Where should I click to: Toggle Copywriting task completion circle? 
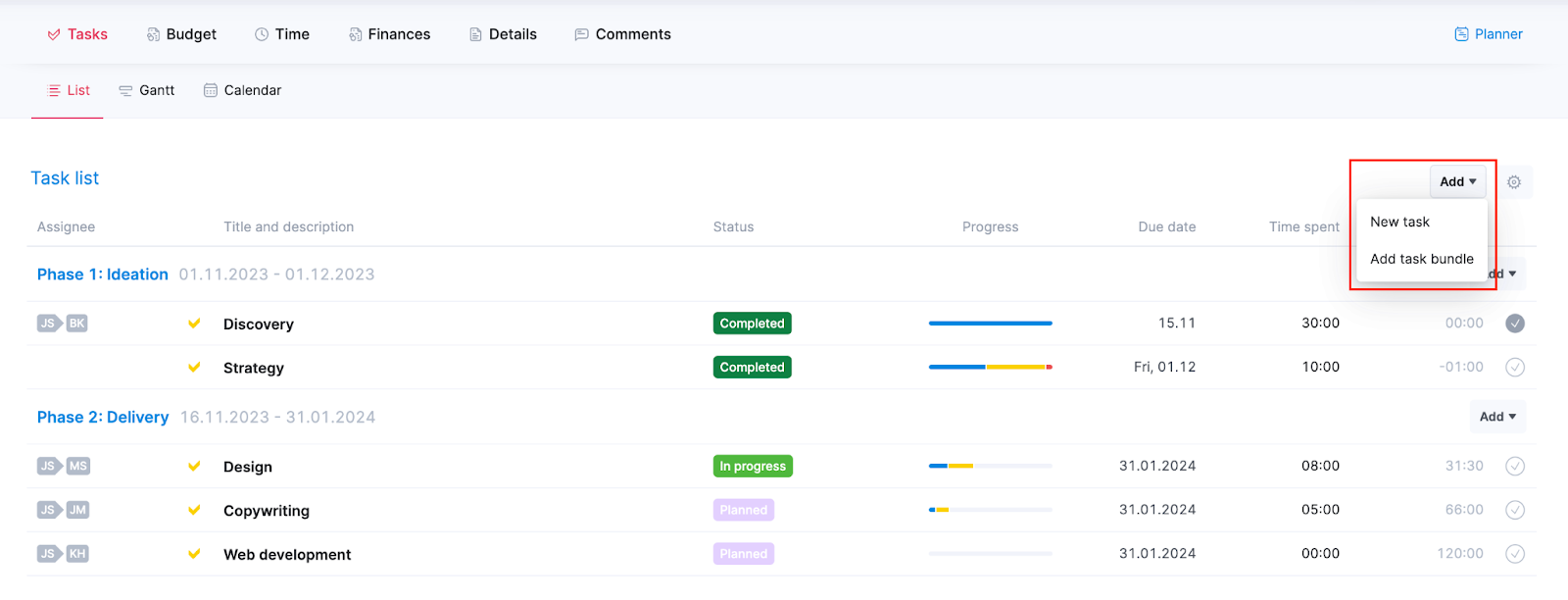point(1515,510)
